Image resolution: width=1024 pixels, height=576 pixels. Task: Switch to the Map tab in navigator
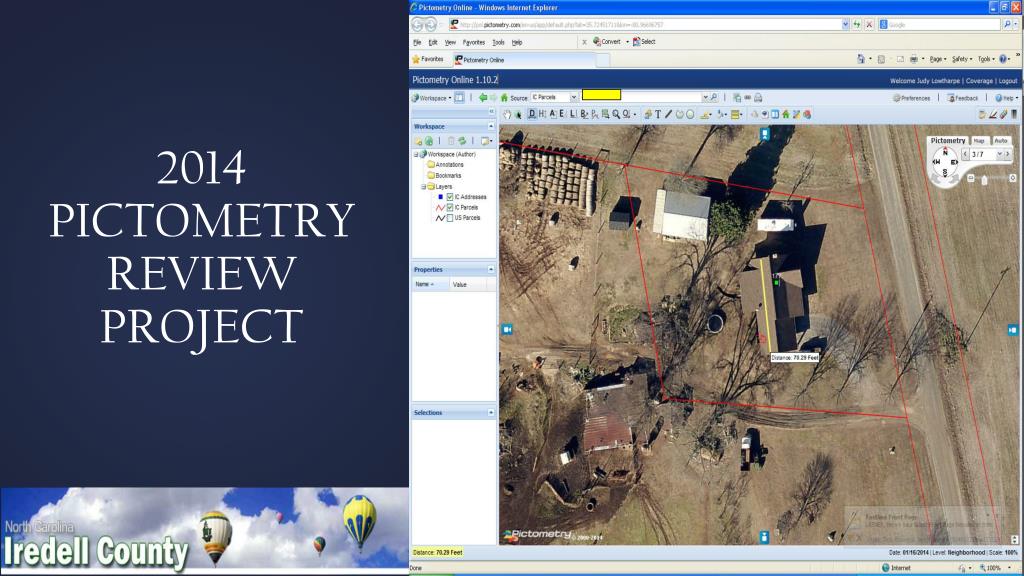980,140
